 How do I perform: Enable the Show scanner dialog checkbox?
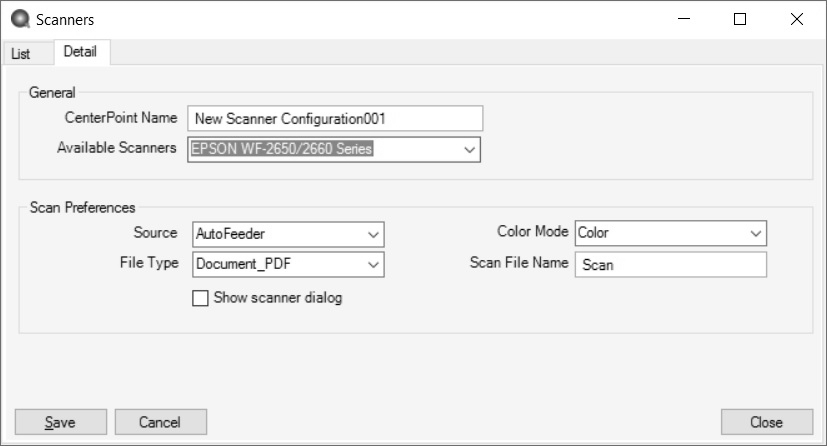[x=200, y=298]
